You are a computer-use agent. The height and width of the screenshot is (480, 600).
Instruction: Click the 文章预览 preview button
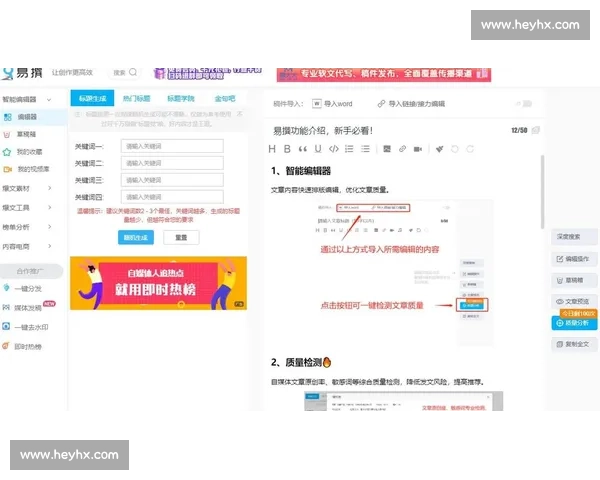(574, 301)
